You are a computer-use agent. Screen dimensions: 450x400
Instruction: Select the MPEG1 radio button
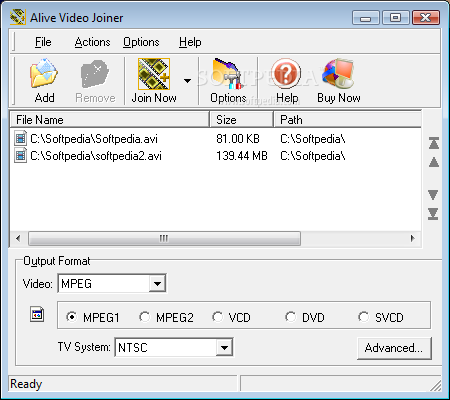click(72, 317)
